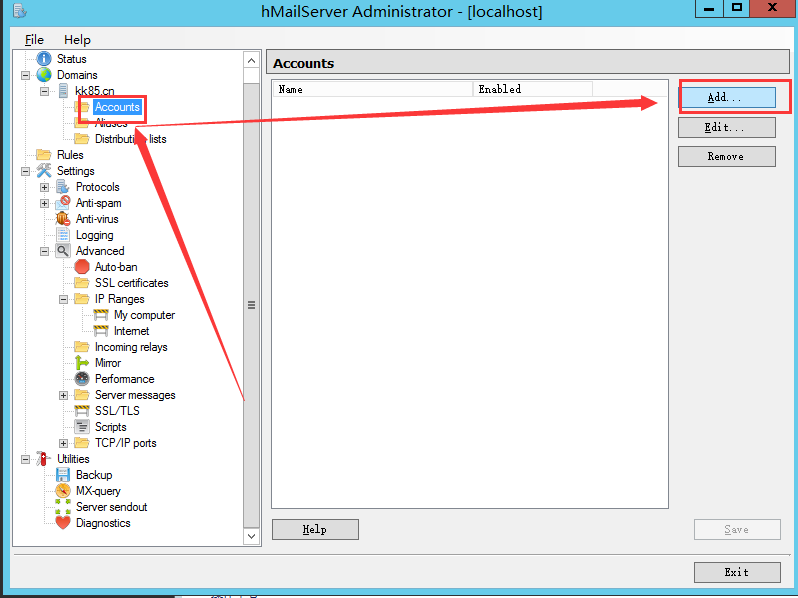Click the Diagnostics heart icon
Viewport: 798px width, 598px height.
(63, 523)
